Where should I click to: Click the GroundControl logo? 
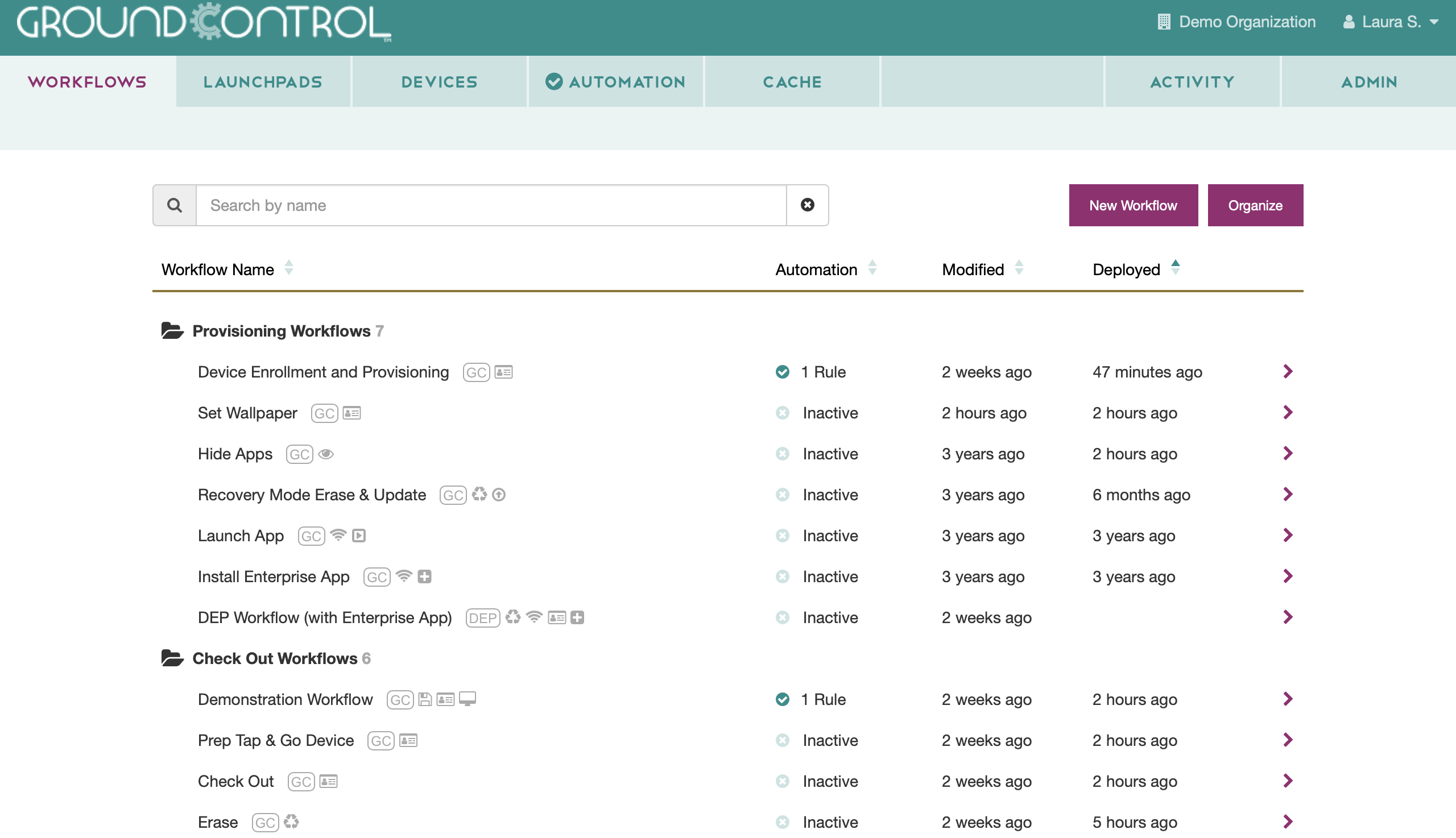pyautogui.click(x=204, y=22)
